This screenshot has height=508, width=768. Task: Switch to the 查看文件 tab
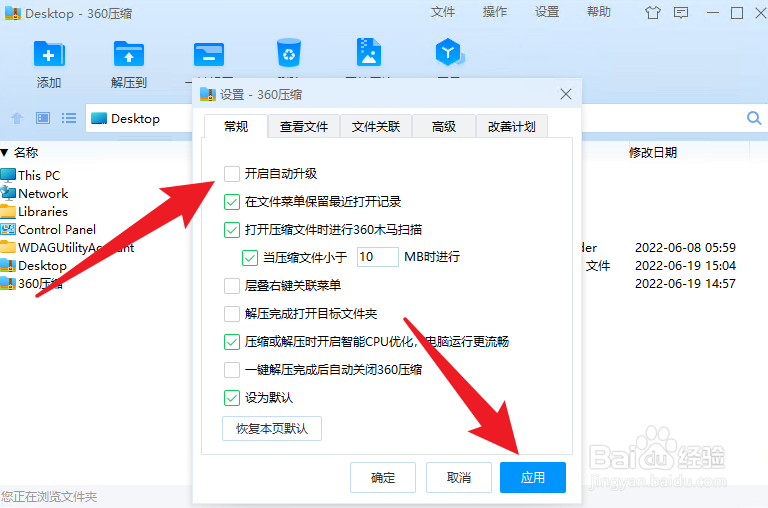tap(304, 127)
